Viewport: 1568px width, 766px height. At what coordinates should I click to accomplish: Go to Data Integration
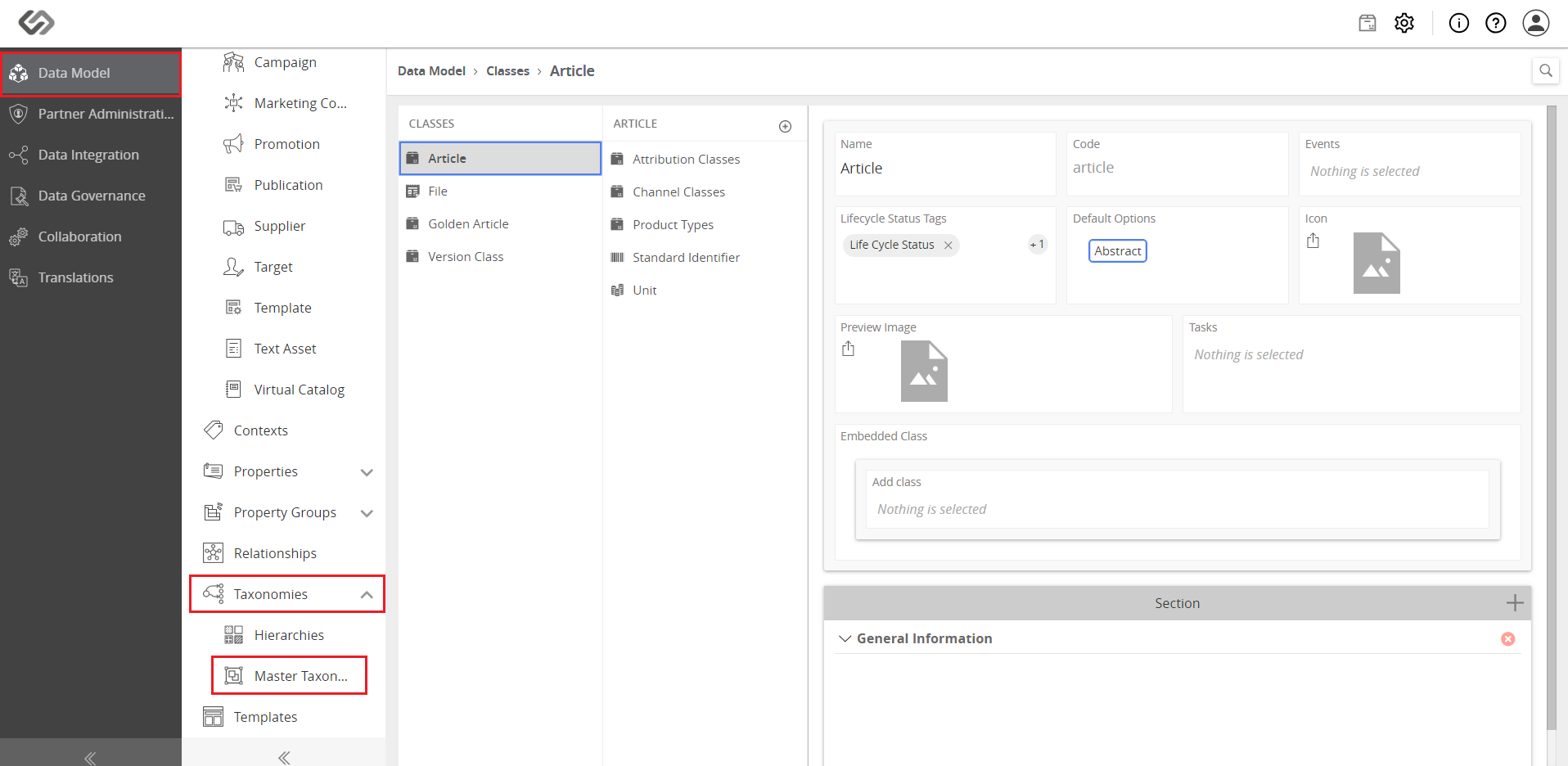tap(91, 155)
